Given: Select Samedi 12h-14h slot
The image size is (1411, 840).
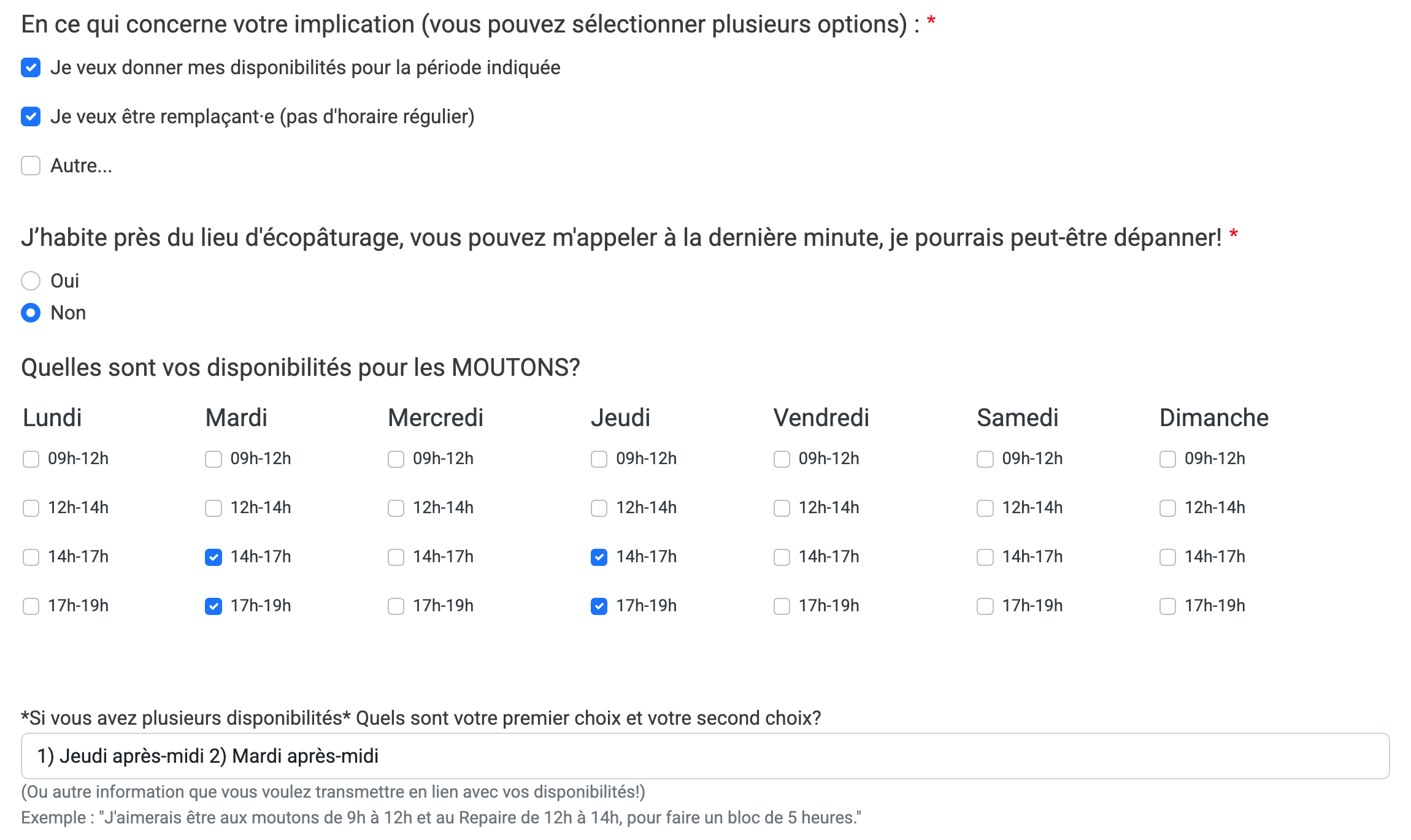Looking at the screenshot, I should pyautogui.click(x=985, y=508).
